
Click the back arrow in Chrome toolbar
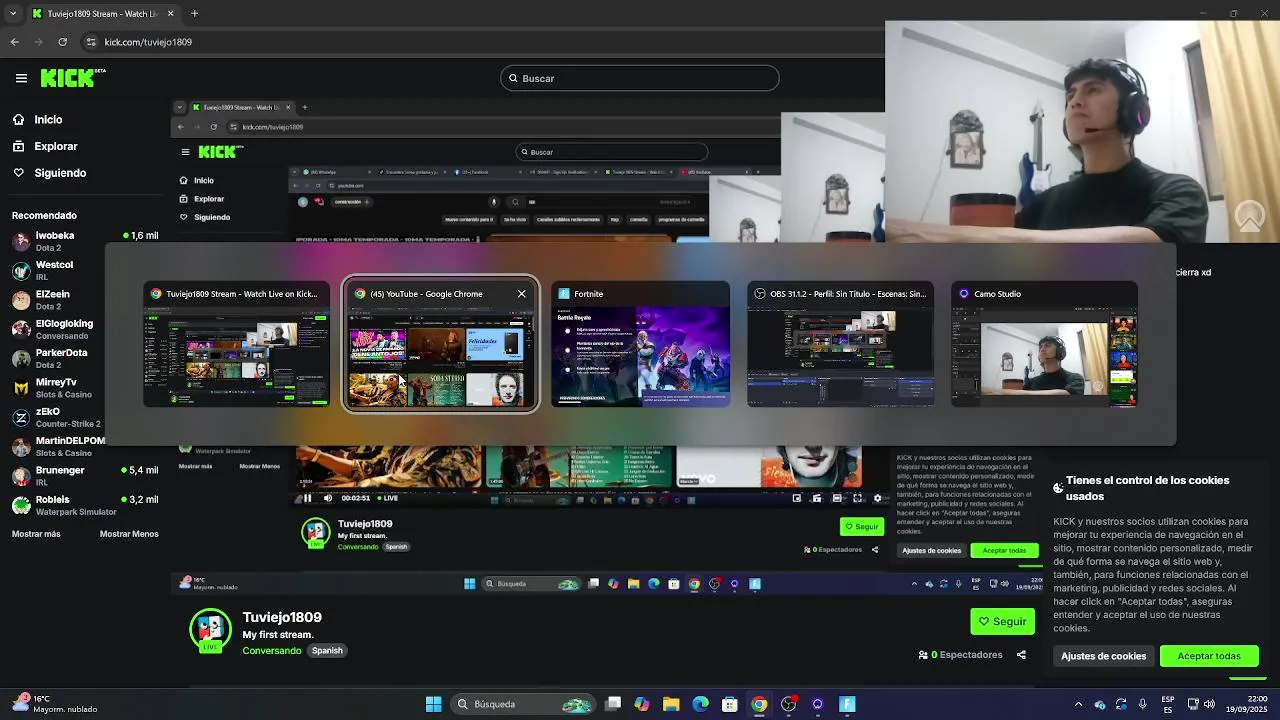[14, 42]
